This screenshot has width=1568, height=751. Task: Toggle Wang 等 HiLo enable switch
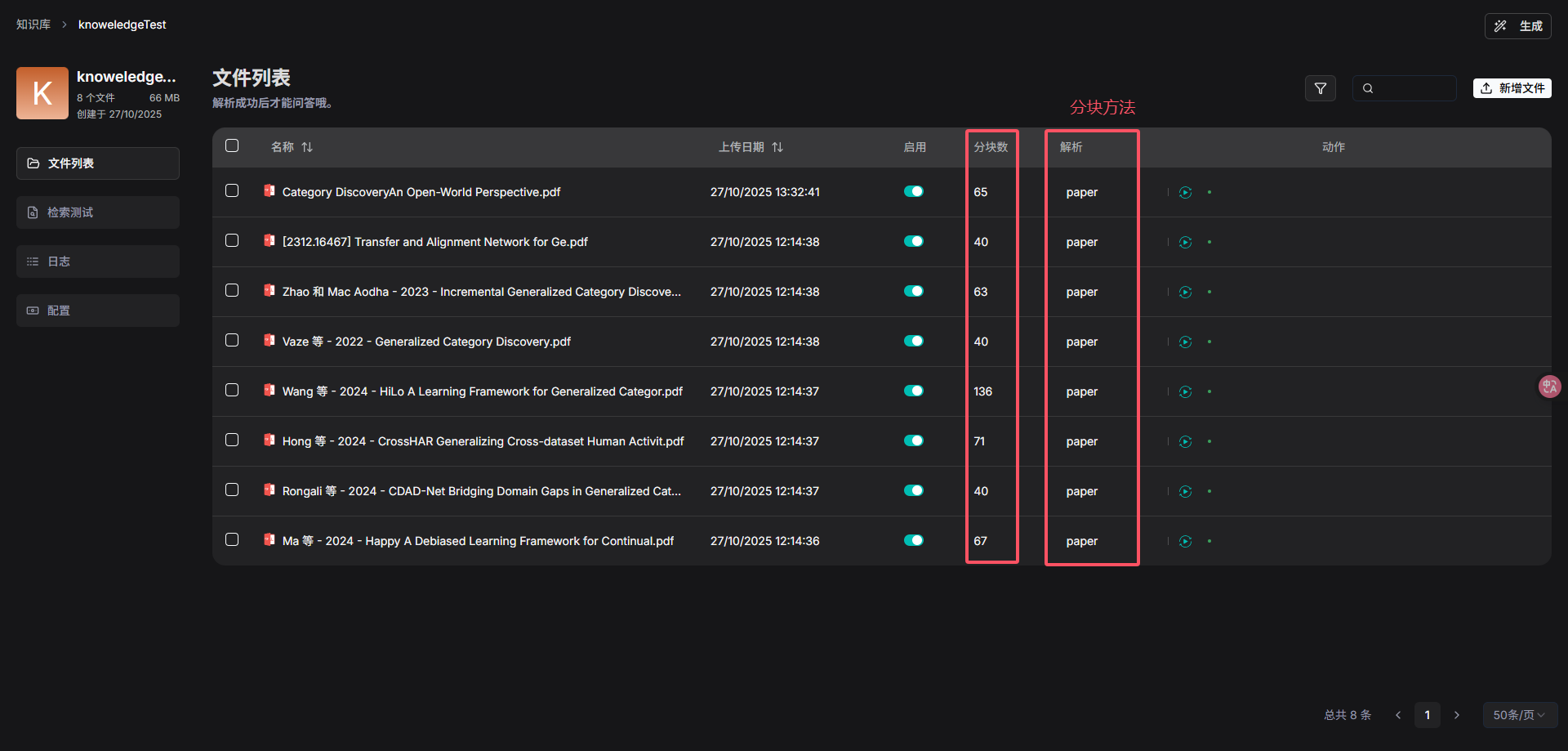click(914, 391)
